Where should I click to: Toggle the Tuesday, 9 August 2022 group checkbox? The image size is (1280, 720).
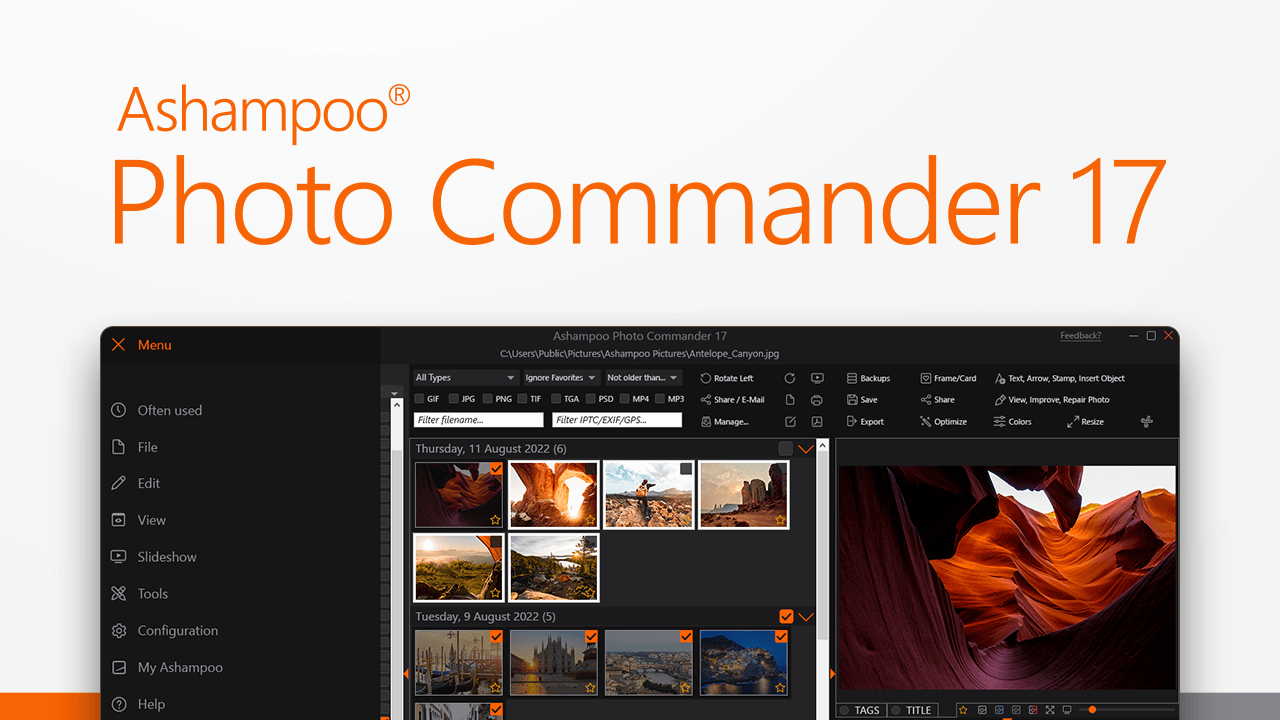(x=786, y=616)
